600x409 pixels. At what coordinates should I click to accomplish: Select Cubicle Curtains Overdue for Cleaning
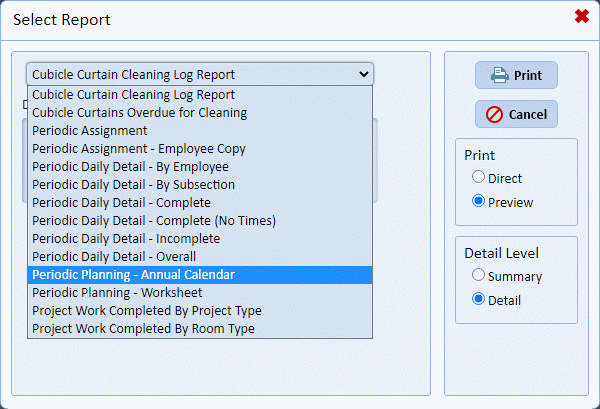139,113
